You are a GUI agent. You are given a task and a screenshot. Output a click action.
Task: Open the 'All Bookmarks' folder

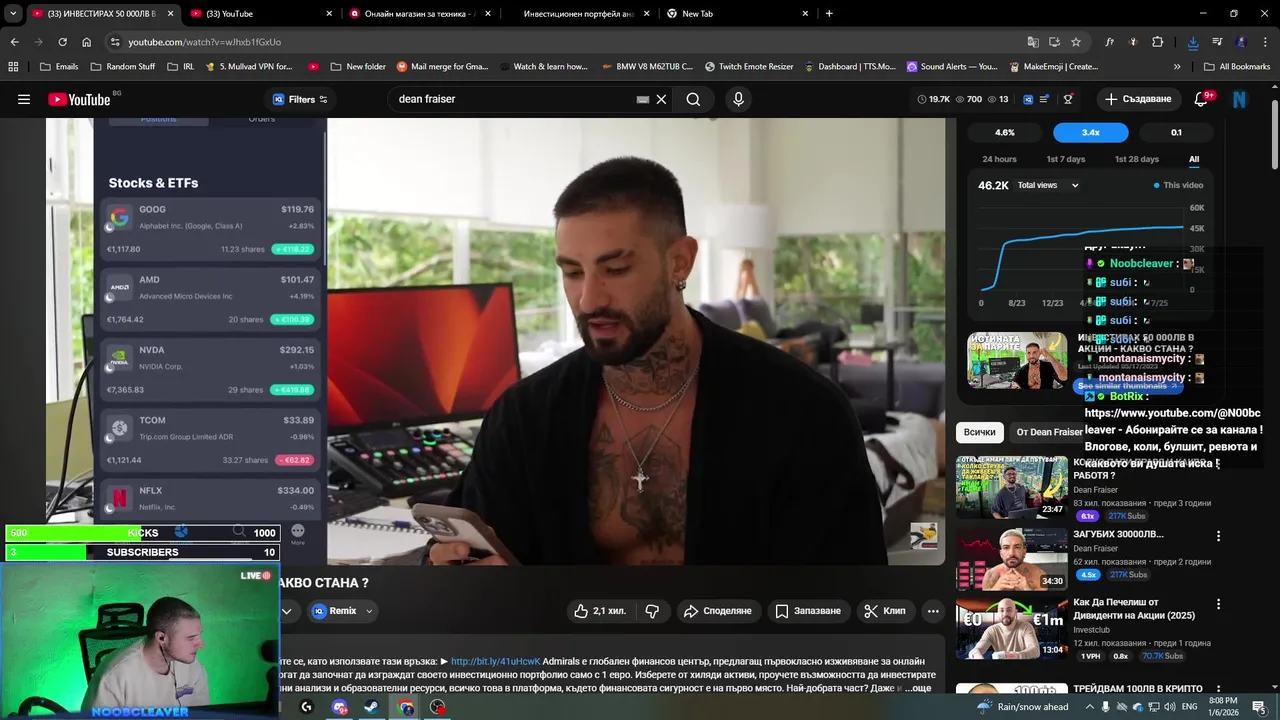click(x=1236, y=66)
